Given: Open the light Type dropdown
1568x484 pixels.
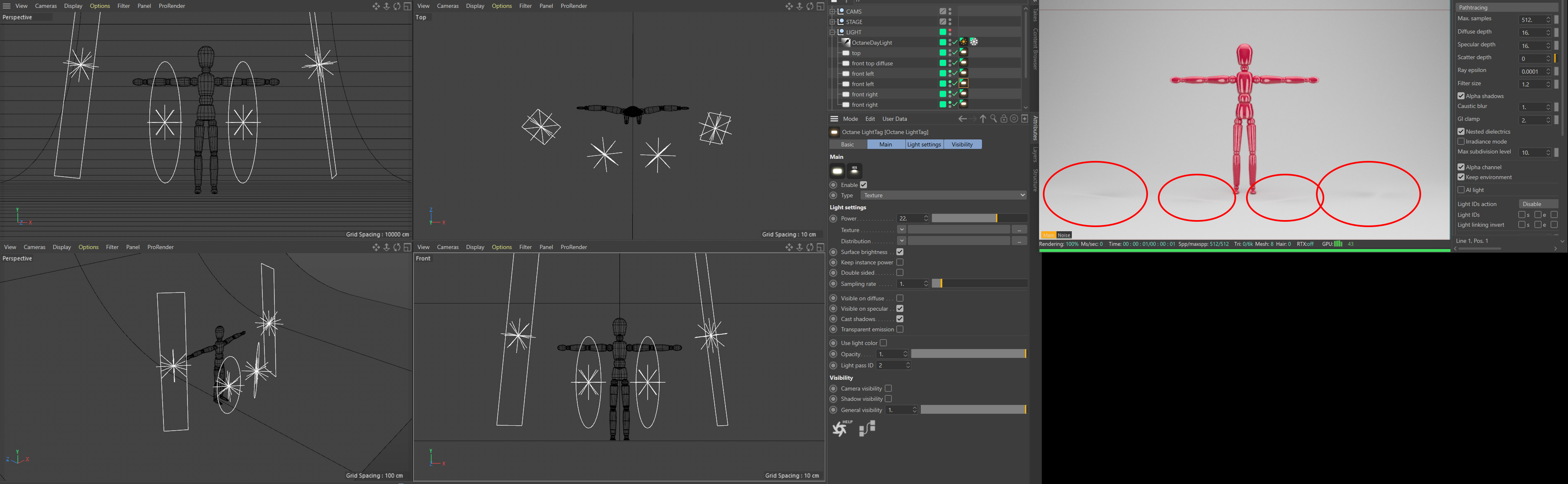Looking at the screenshot, I should [x=943, y=195].
